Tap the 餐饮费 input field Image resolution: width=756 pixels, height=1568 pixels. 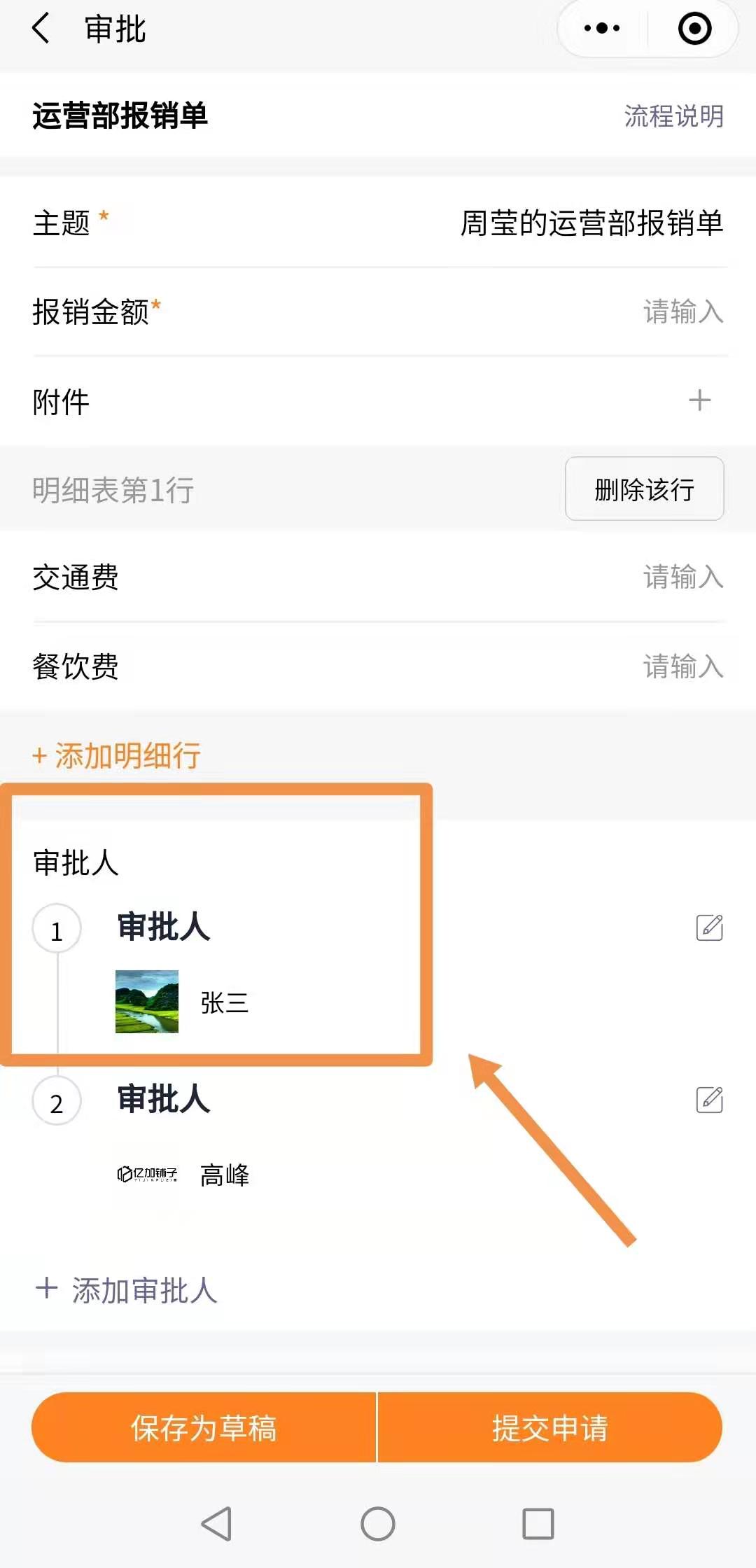[682, 666]
